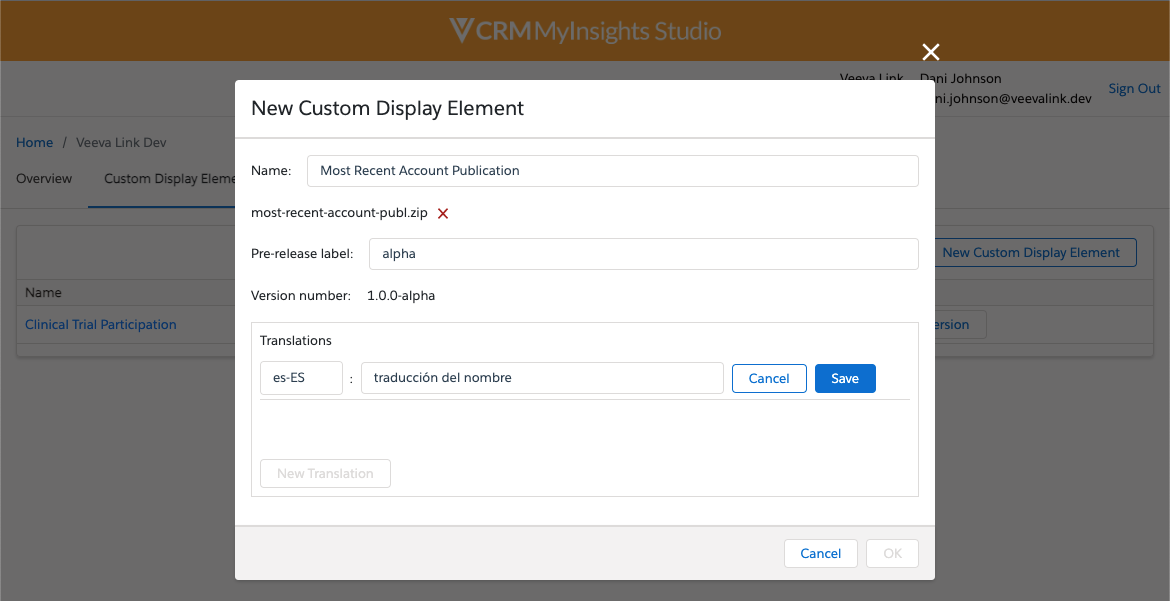Image resolution: width=1170 pixels, height=601 pixels.
Task: Click the New Translation button
Action: (x=325, y=474)
